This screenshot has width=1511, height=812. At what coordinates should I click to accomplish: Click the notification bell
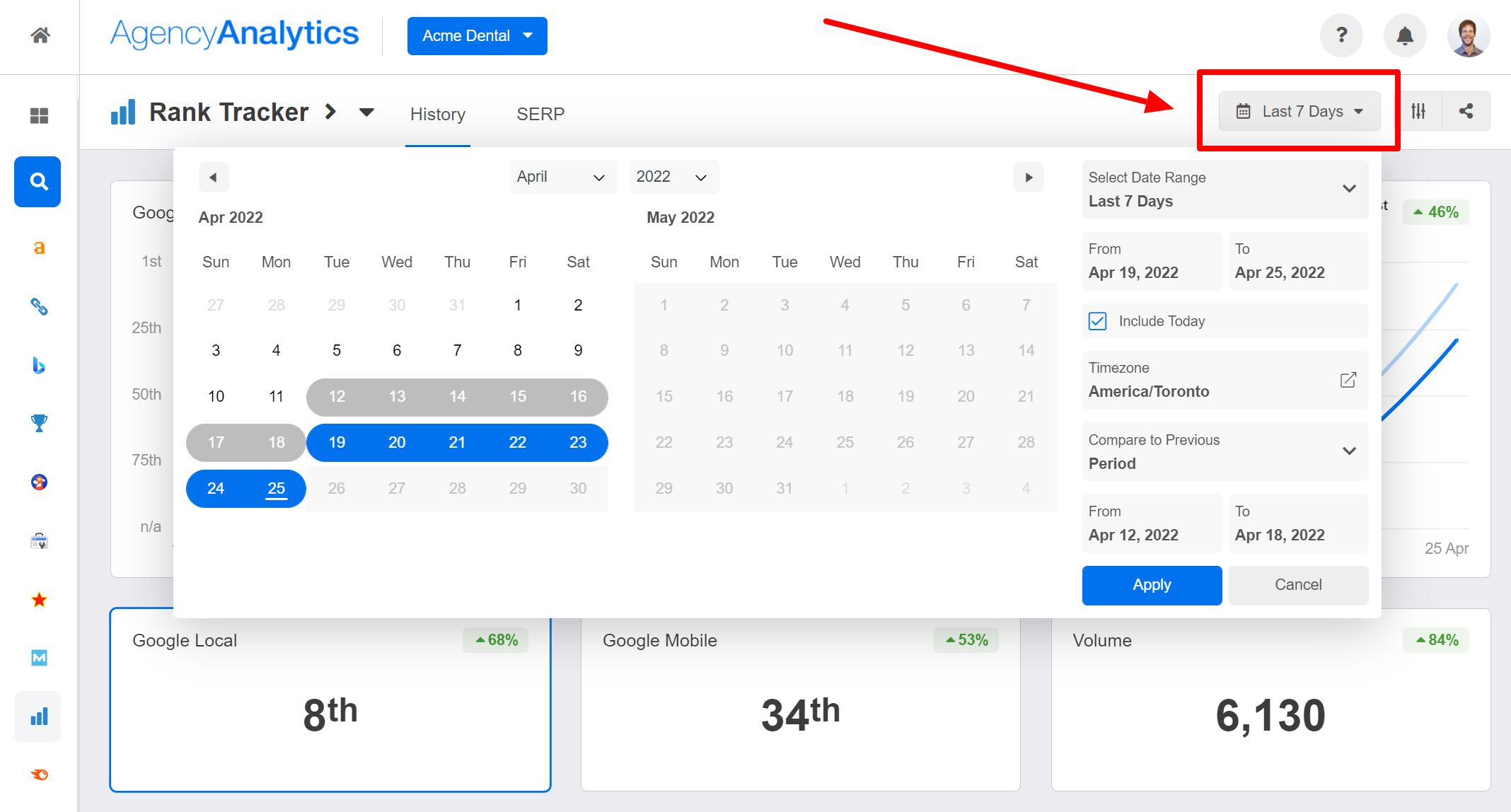click(x=1405, y=35)
